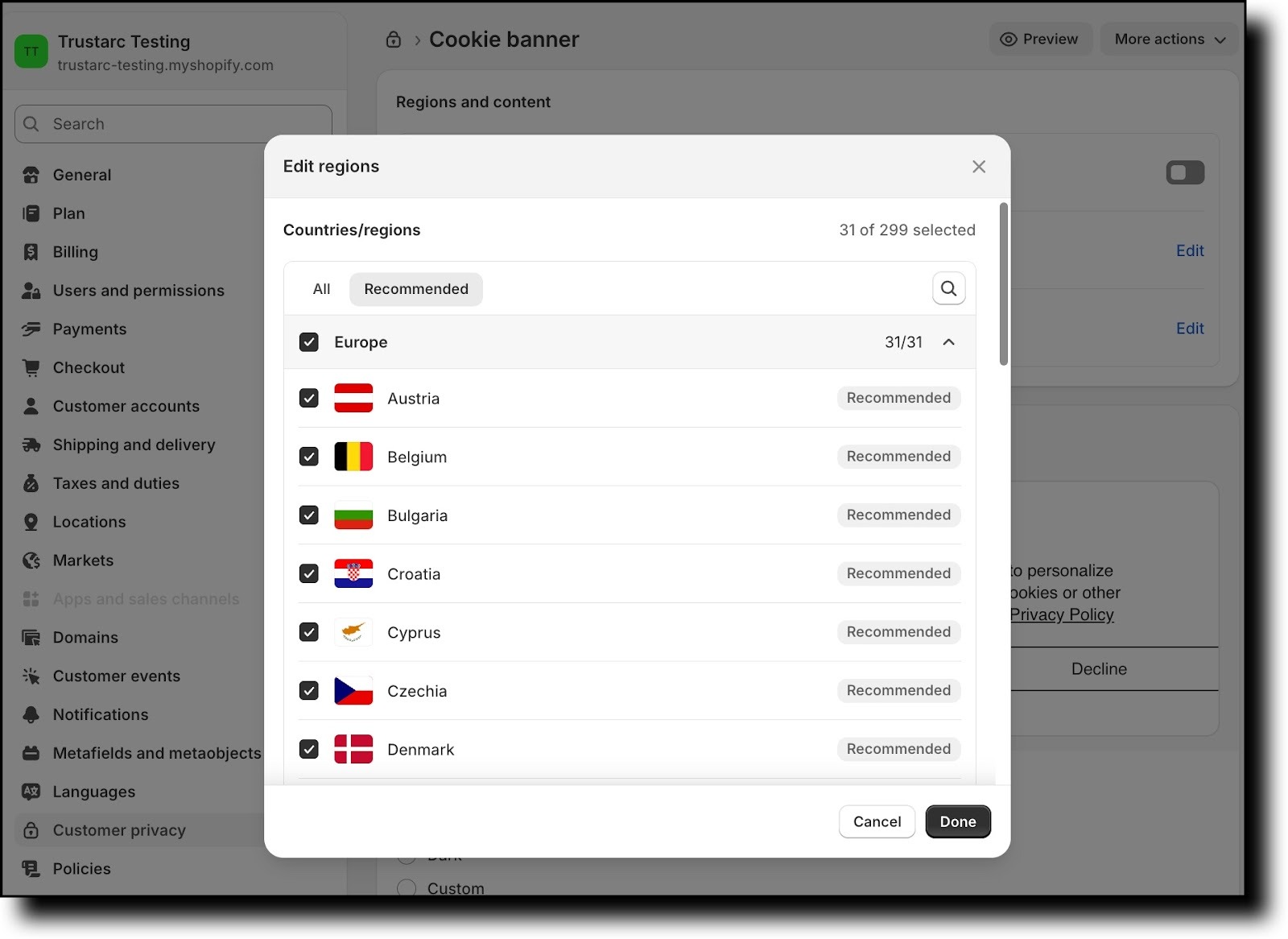This screenshot has width=1288, height=939.
Task: Click the dialog vertical scrollbar
Action: [x=1003, y=284]
